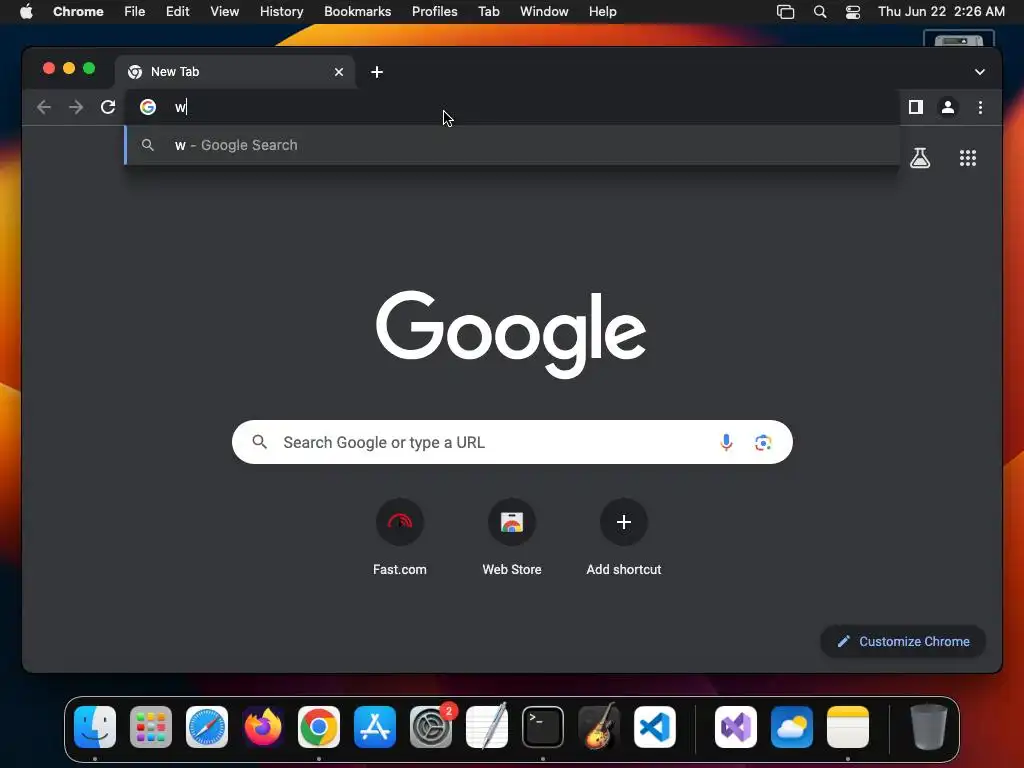
Task: Click the screen mirroring menu bar icon
Action: 786,12
